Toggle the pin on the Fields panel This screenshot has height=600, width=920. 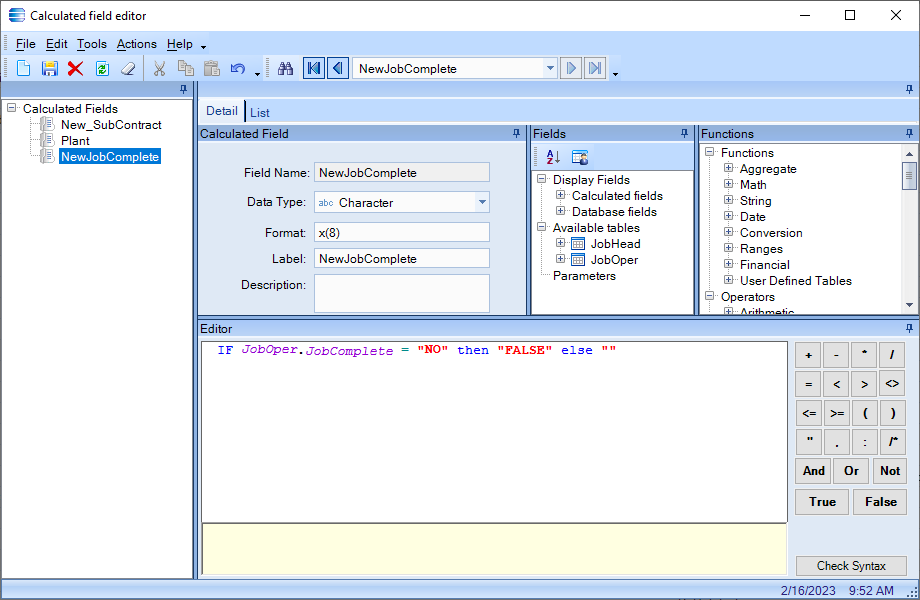[x=684, y=134]
